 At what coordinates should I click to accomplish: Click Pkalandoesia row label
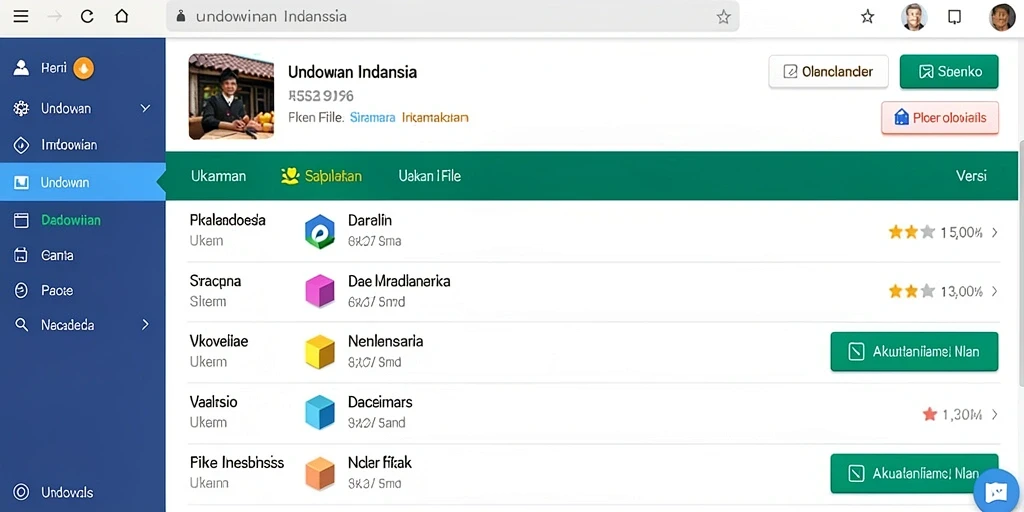[227, 219]
